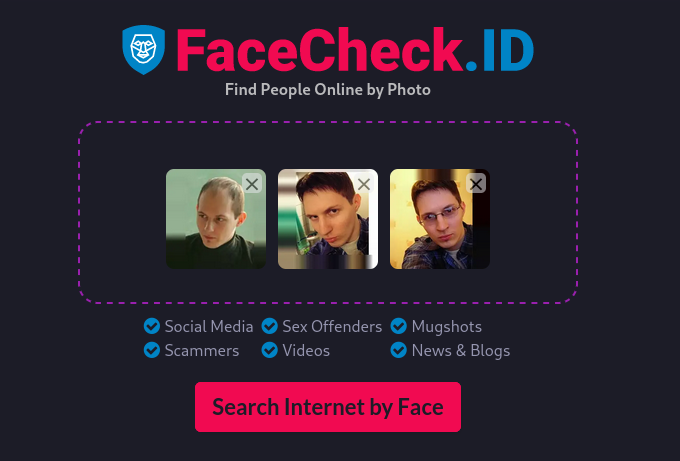Remove the first uploaded photo with X
Image resolution: width=680 pixels, height=461 pixels.
252,184
